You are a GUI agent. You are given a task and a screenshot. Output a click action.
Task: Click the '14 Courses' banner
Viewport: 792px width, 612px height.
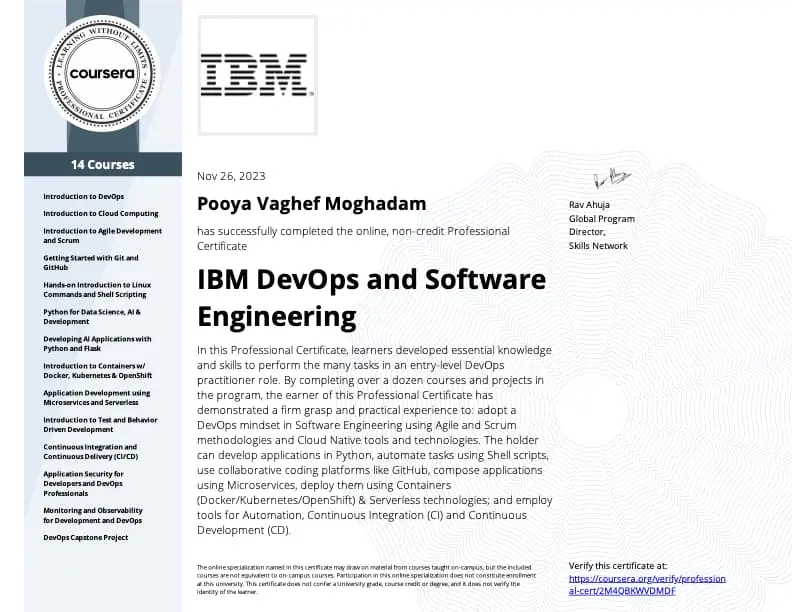[103, 164]
